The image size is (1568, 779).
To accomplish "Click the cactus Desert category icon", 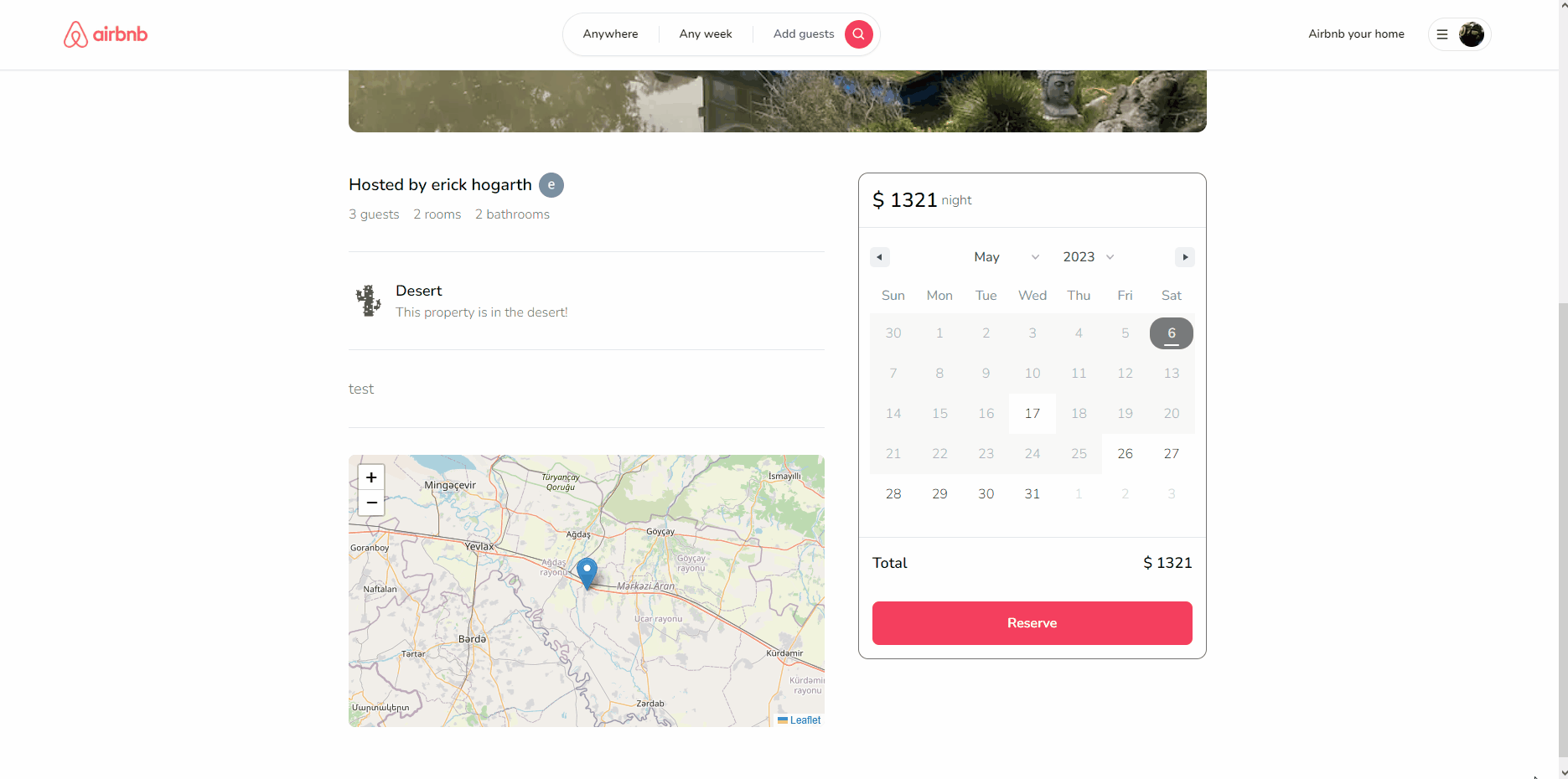I will (x=368, y=301).
